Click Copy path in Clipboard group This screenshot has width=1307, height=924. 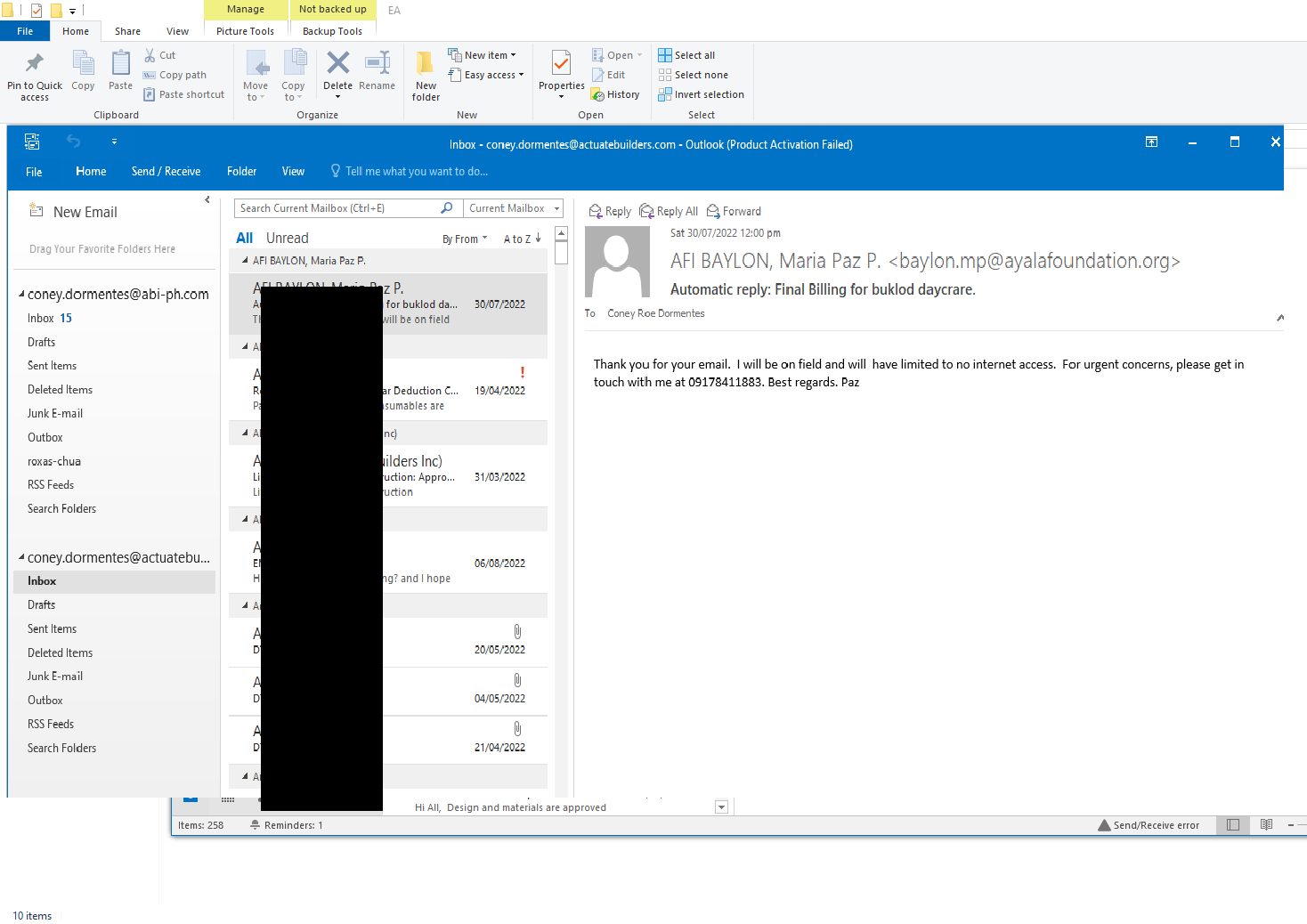tap(175, 75)
